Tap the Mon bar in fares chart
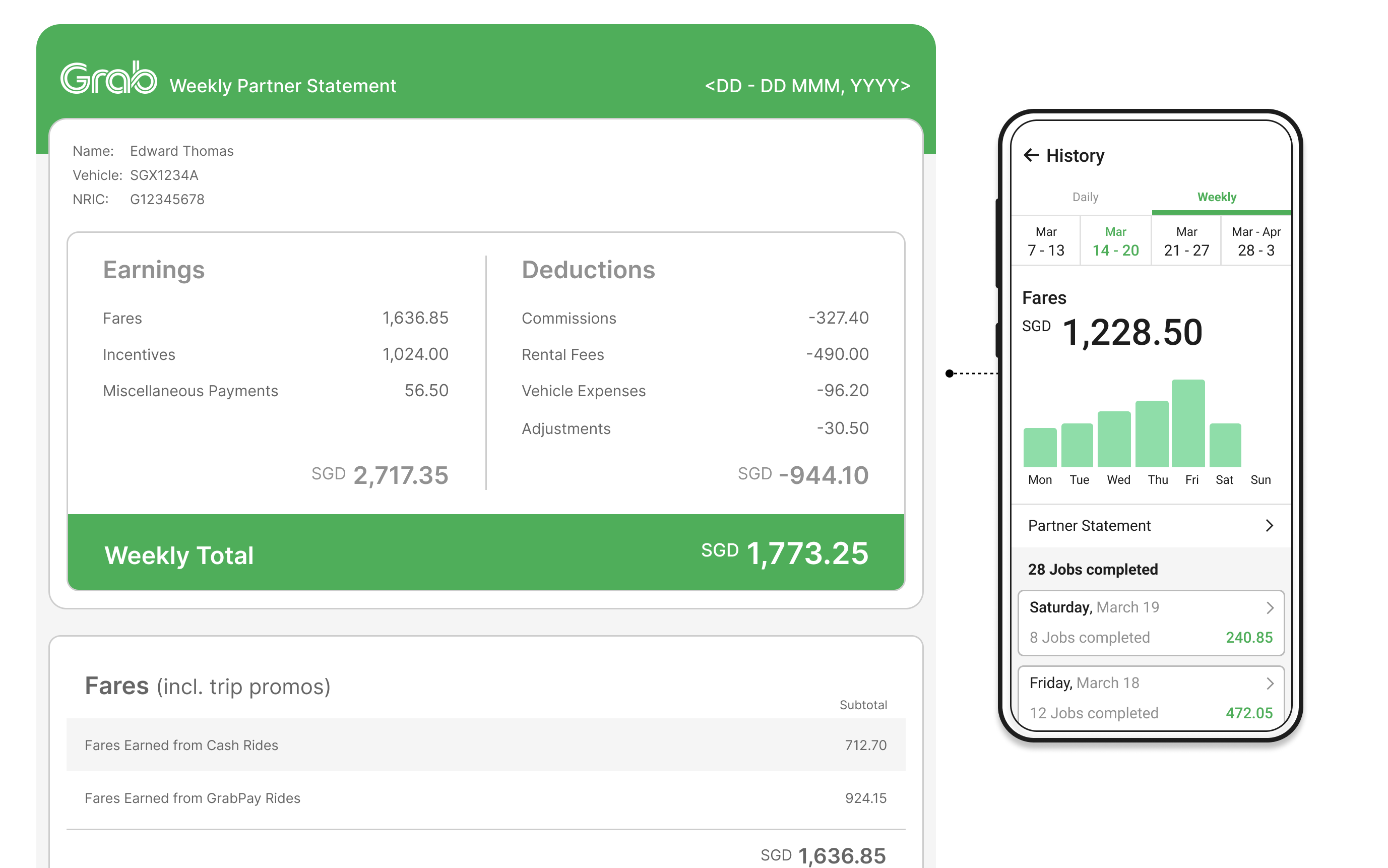 1040,447
